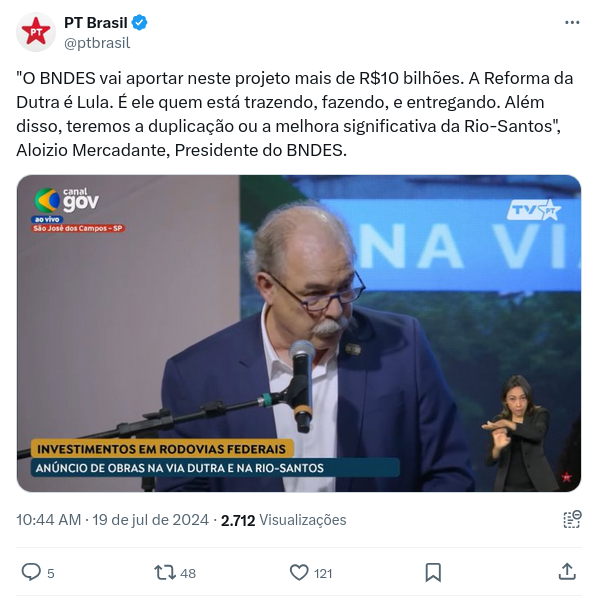
Task: Toggle the bookmark icon for this tweet
Action: coord(433,572)
